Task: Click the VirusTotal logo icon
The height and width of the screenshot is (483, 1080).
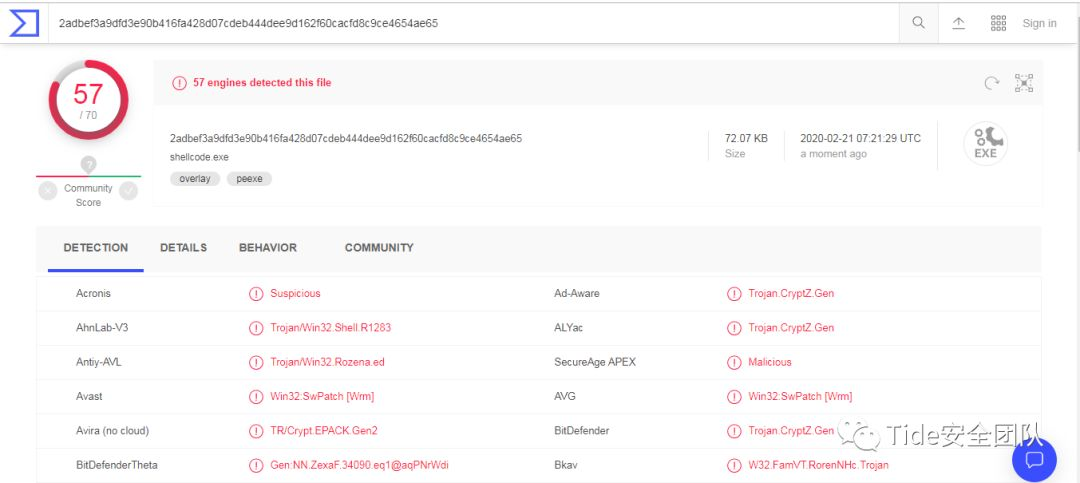Action: (24, 23)
